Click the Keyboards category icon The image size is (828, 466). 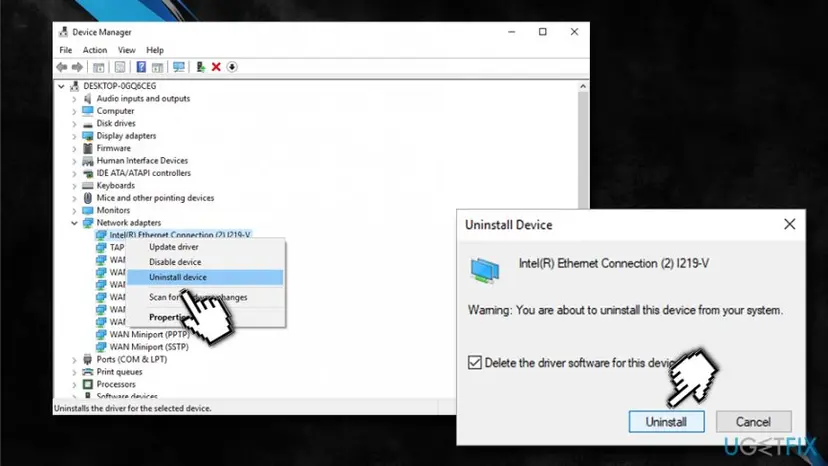coord(88,185)
